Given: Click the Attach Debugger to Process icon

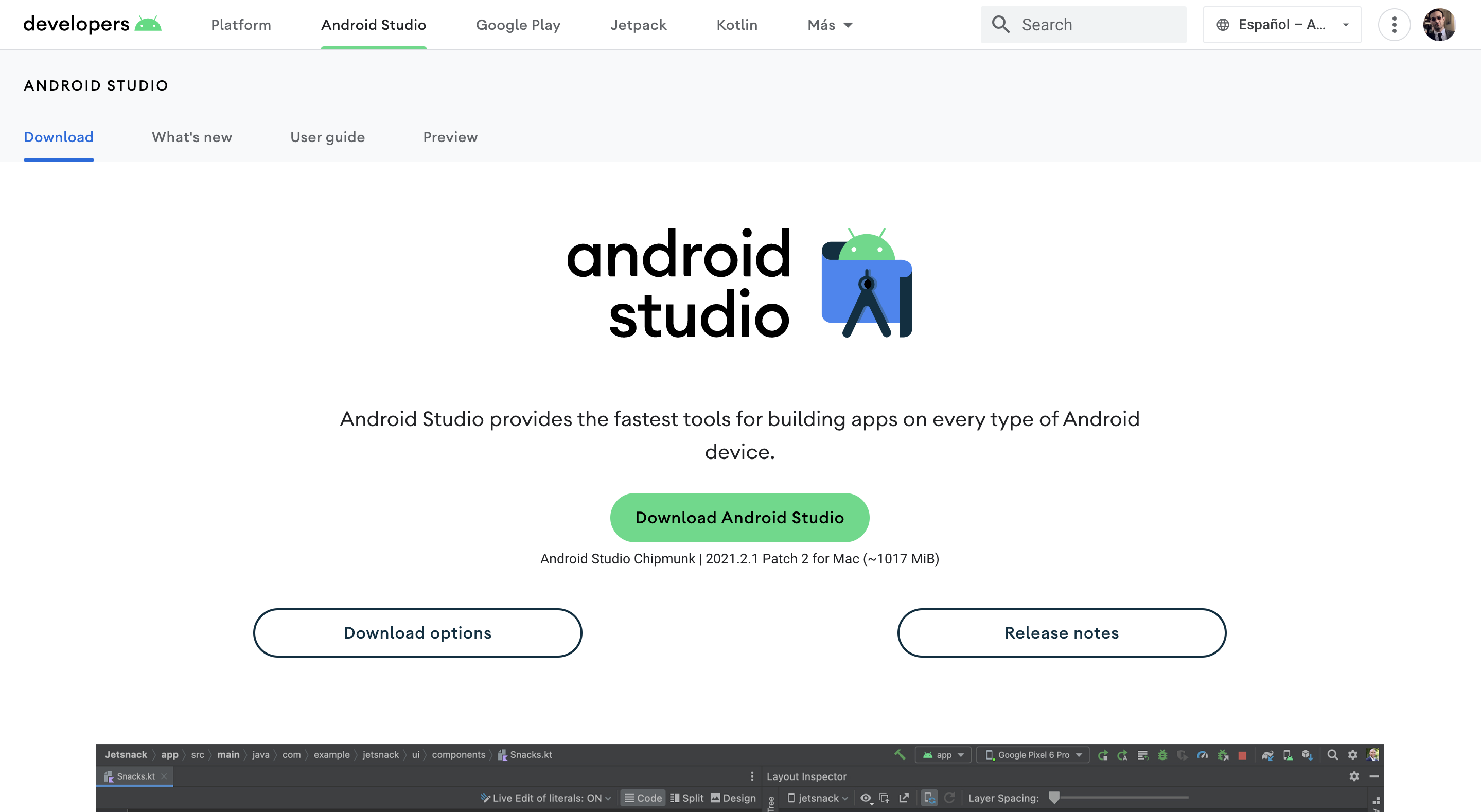Looking at the screenshot, I should point(1222,755).
